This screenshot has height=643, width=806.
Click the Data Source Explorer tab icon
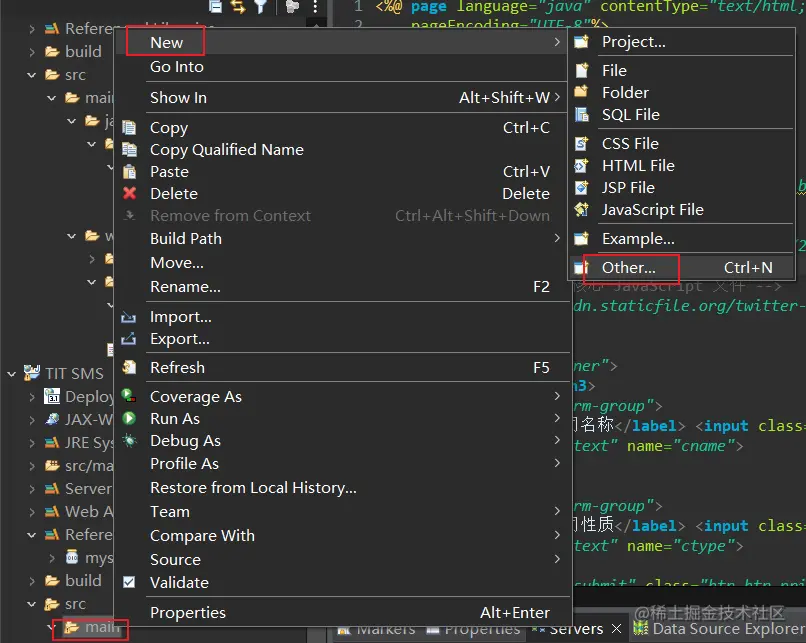[640, 628]
